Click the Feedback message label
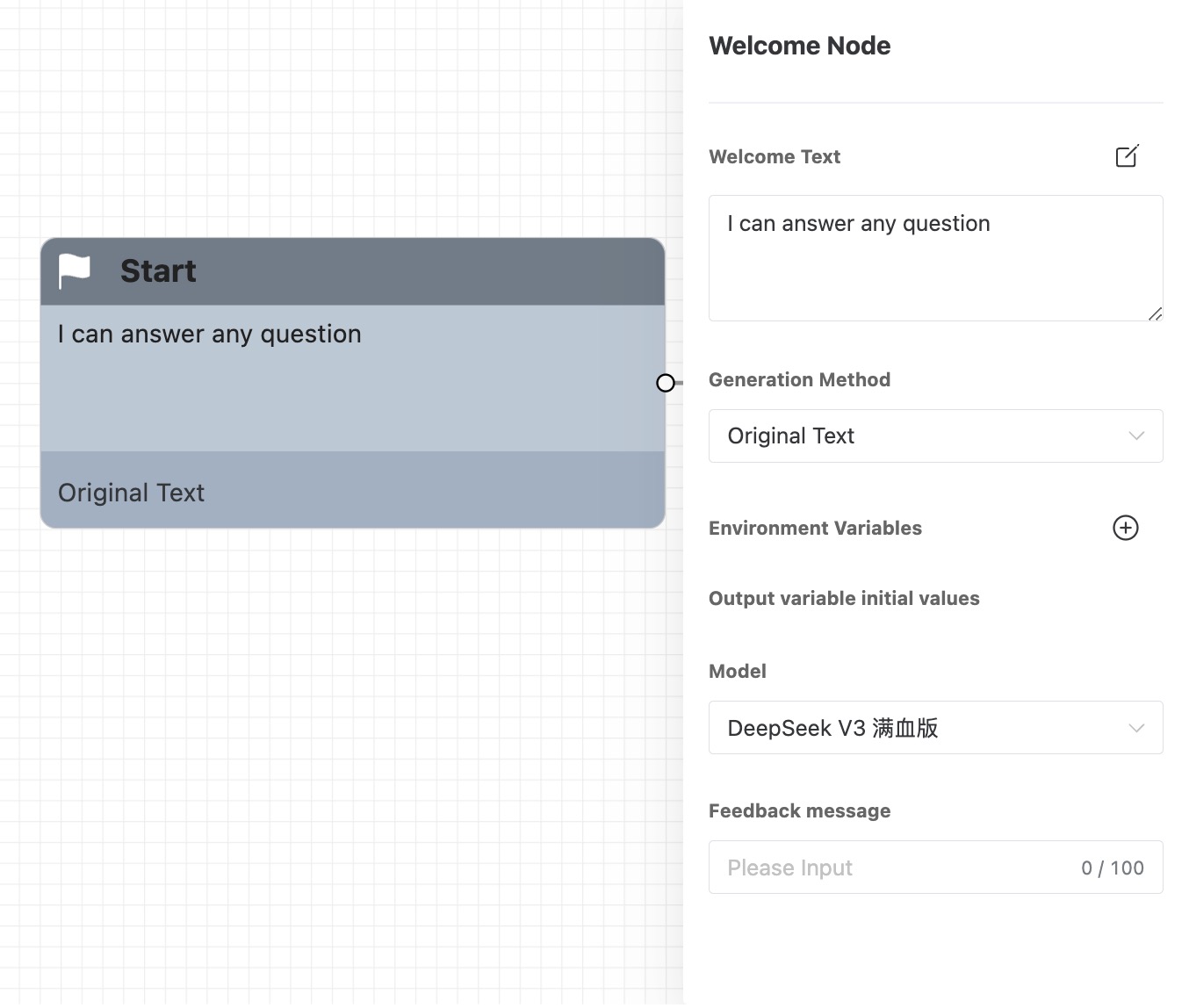 pyautogui.click(x=799, y=810)
